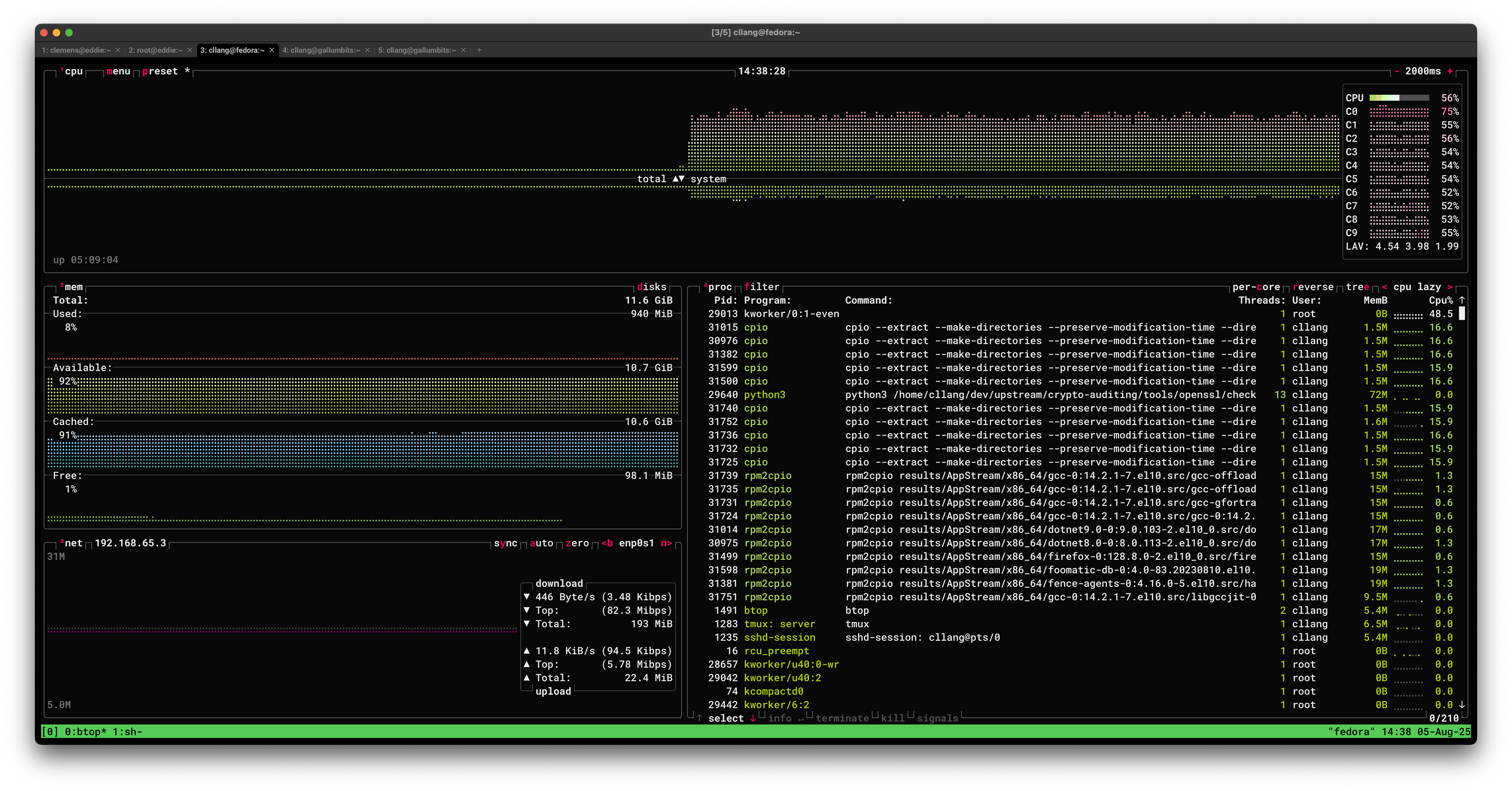Click the Pid: column header
The width and height of the screenshot is (1512, 791).
pos(726,300)
